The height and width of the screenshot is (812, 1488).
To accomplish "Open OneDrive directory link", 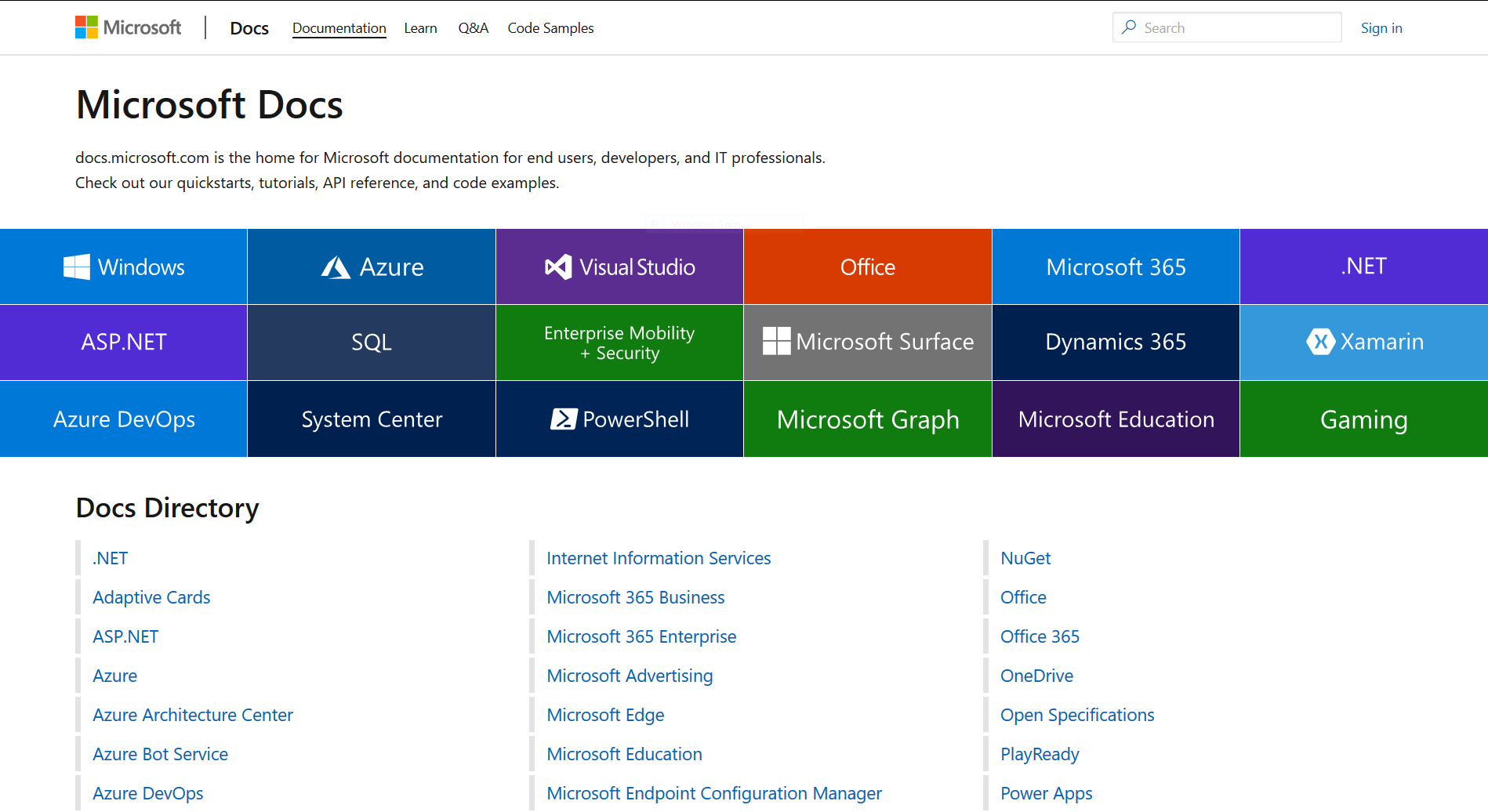I will click(1036, 676).
